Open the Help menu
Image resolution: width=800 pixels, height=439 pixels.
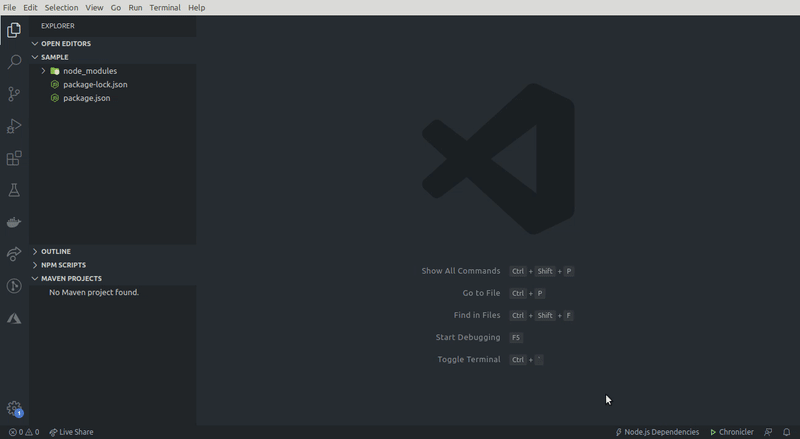(x=196, y=8)
